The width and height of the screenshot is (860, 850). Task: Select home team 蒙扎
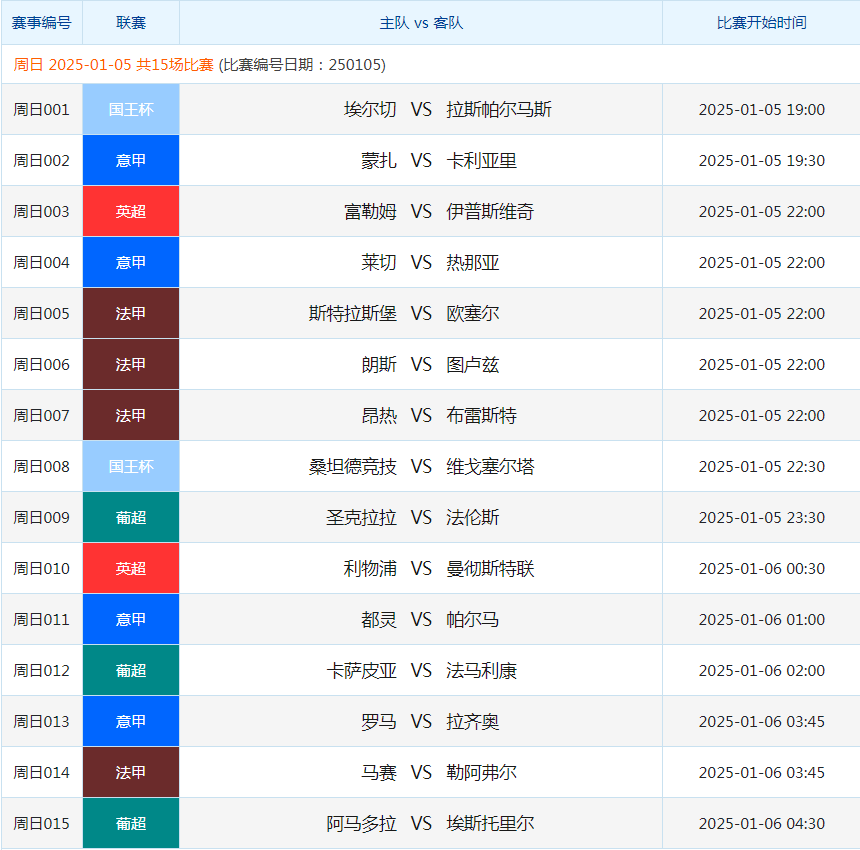[379, 161]
